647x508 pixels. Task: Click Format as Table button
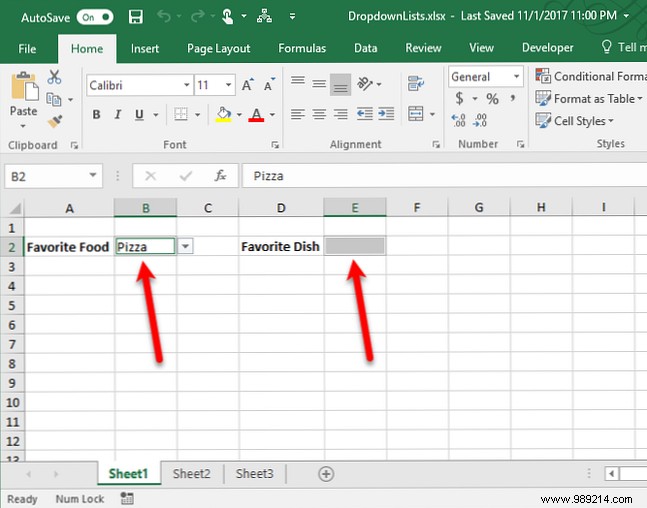[589, 99]
